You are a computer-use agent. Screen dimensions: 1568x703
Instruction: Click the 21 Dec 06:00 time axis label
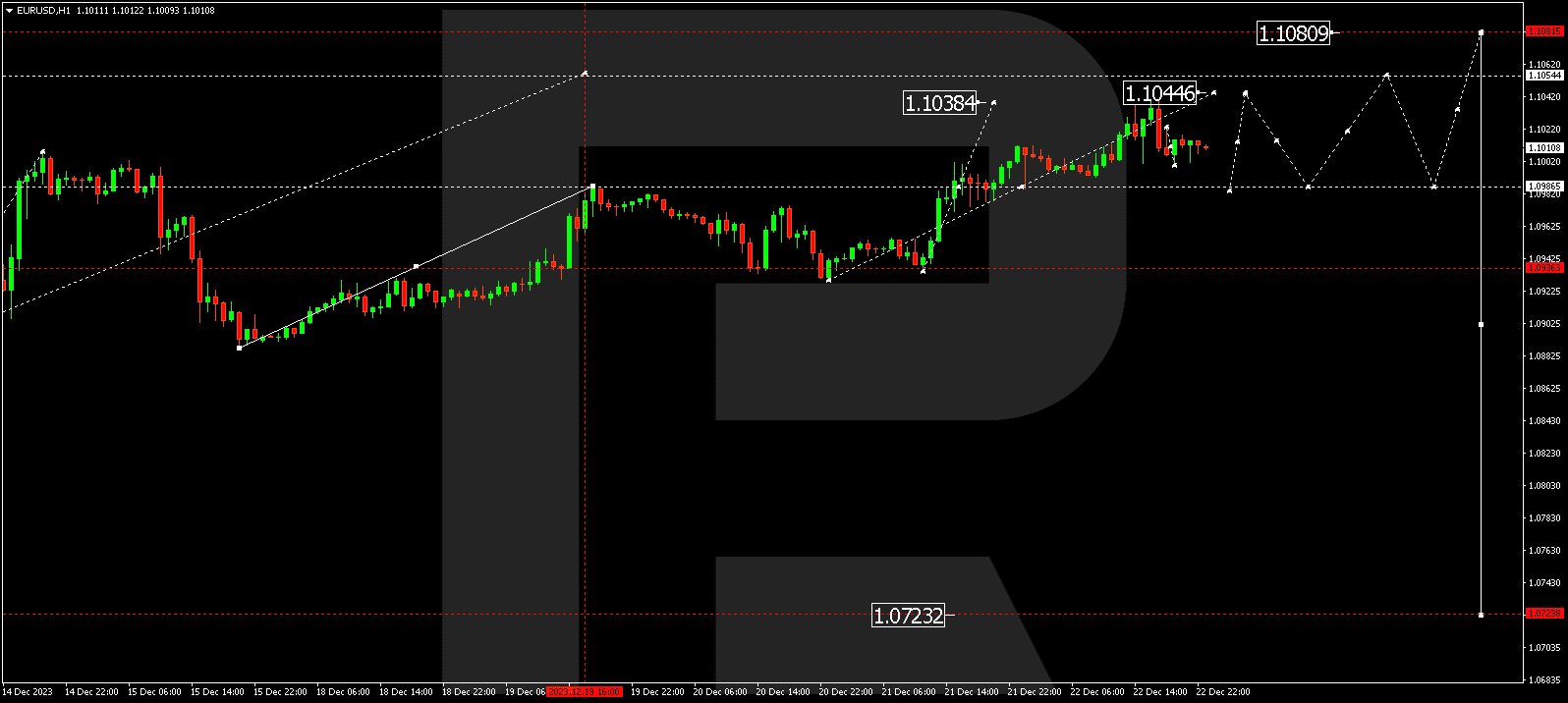coord(909,692)
